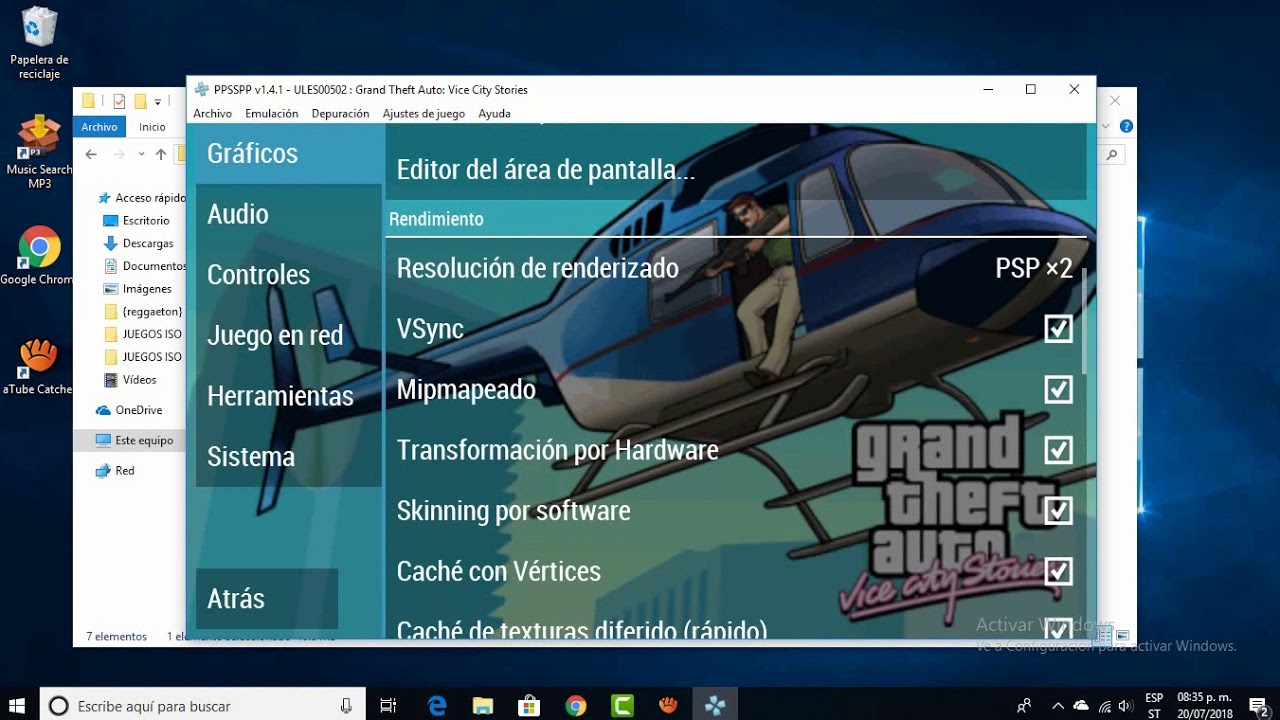Image resolution: width=1280 pixels, height=720 pixels.
Task: Open Camtasia from the taskbar
Action: tap(622, 705)
